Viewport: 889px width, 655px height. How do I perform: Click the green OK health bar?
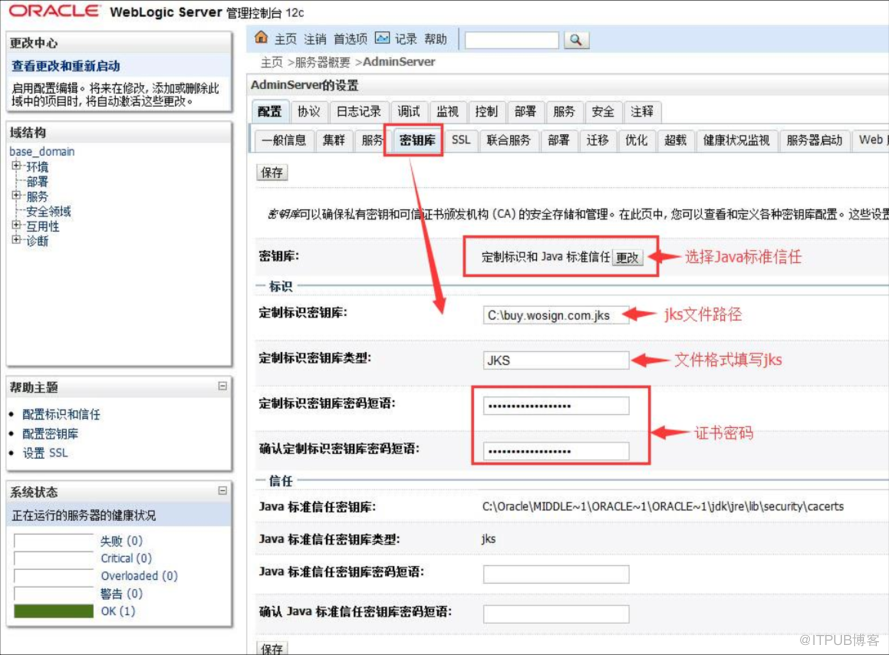[54, 611]
